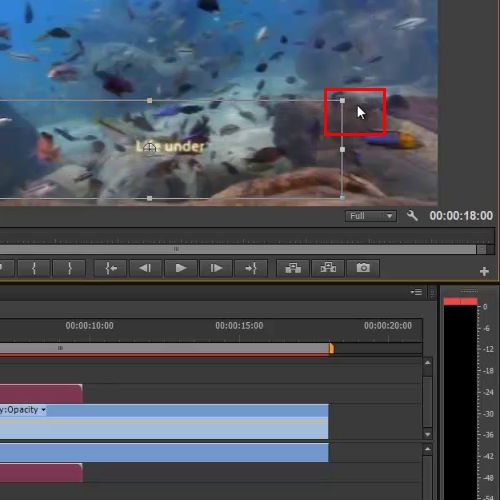Click the orange timeline playhead marker

[x=331, y=348]
